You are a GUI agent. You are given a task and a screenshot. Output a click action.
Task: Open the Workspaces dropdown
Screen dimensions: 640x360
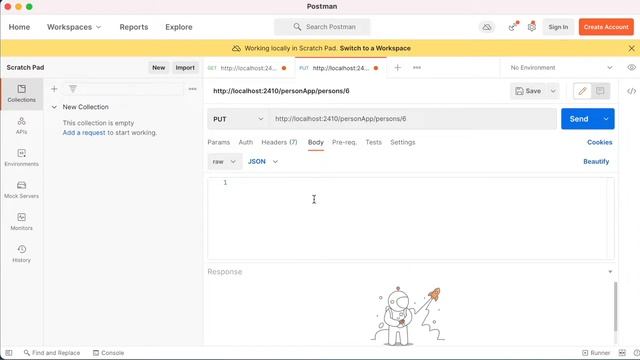click(x=74, y=27)
